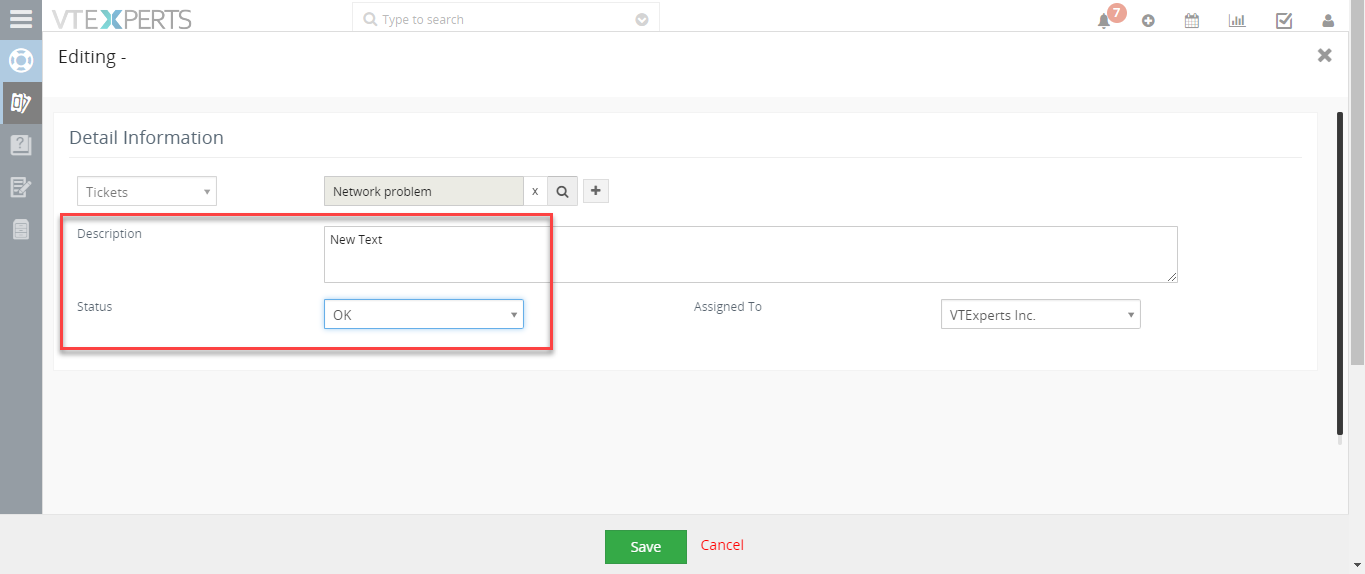Open the reports bar chart icon

pyautogui.click(x=1237, y=20)
